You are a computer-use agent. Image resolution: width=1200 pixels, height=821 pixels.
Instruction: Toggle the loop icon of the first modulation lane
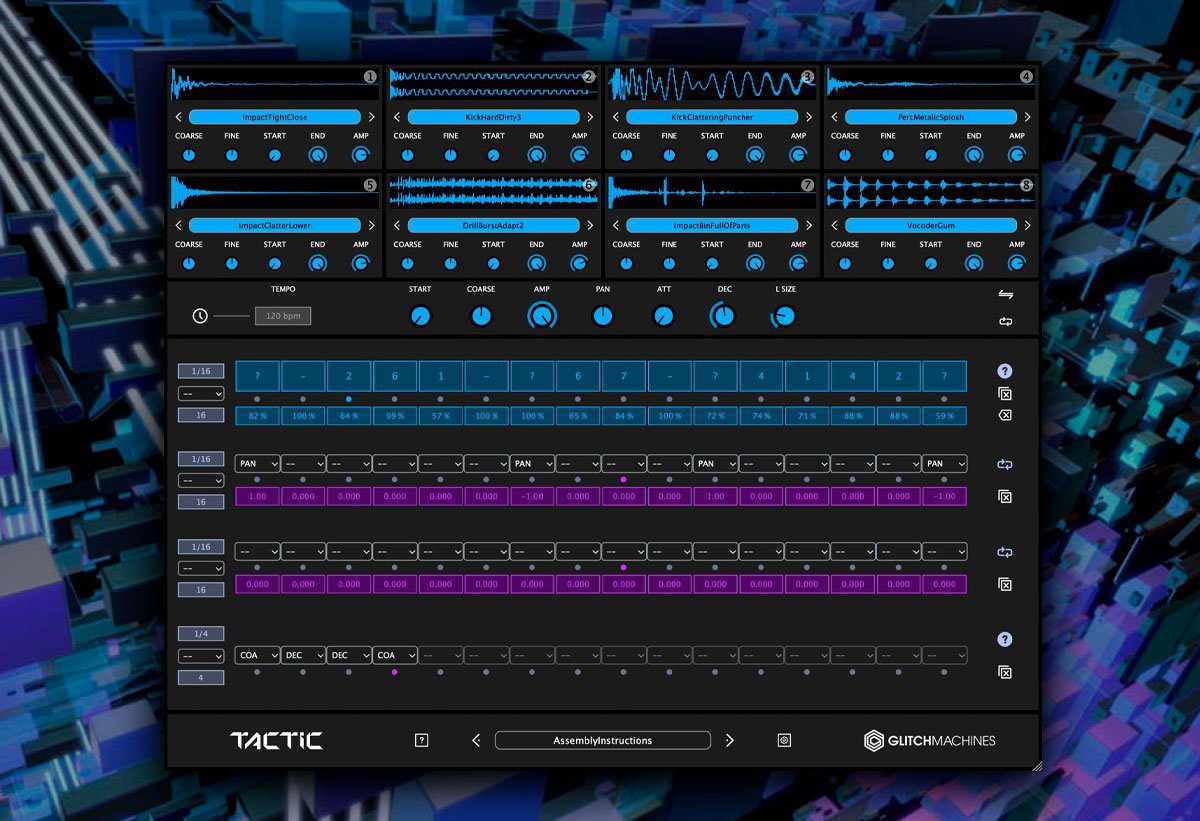pyautogui.click(x=1005, y=464)
